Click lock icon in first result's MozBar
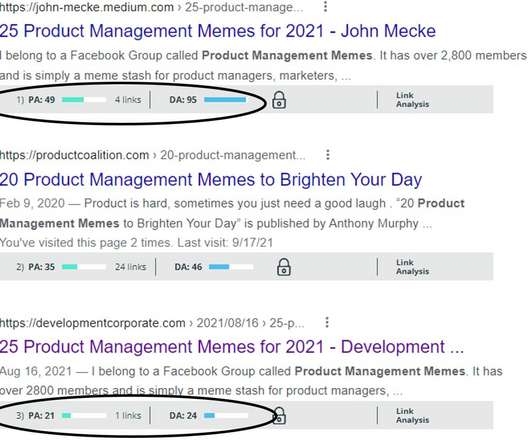Image resolution: width=530 pixels, height=442 pixels. pos(279,100)
